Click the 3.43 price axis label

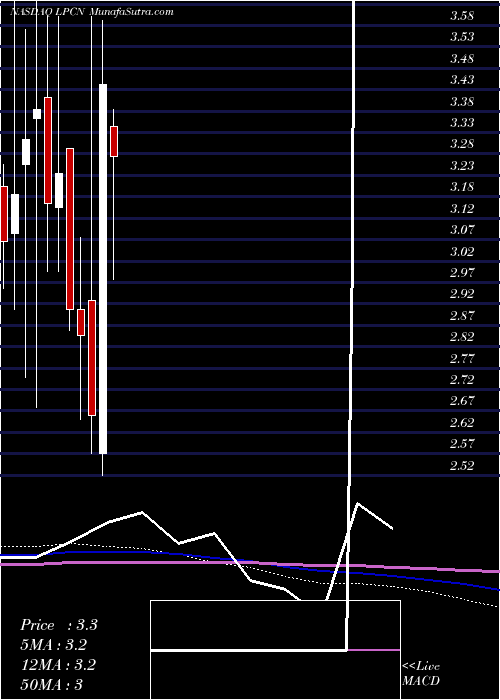click(462, 80)
